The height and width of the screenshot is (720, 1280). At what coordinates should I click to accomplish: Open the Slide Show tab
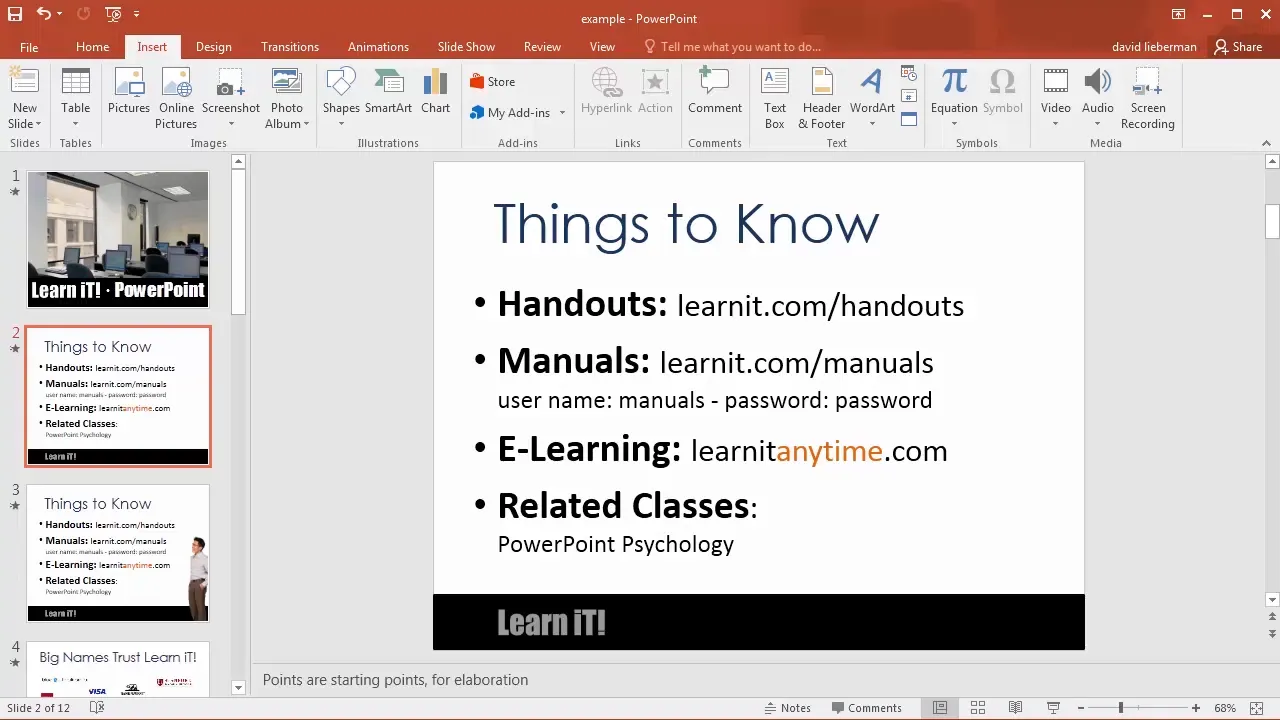click(x=466, y=47)
